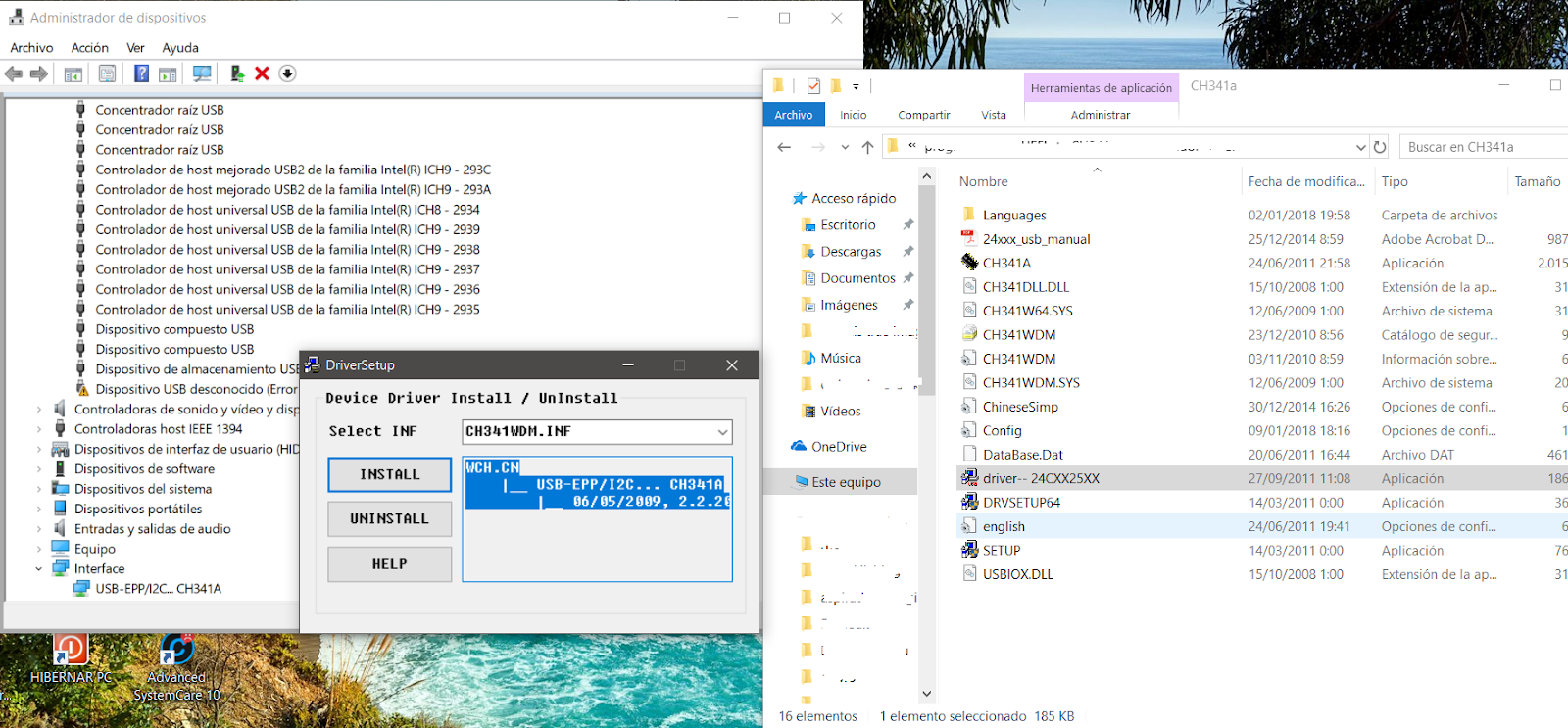Click the INSTALL button in DriverSetup

click(x=390, y=475)
